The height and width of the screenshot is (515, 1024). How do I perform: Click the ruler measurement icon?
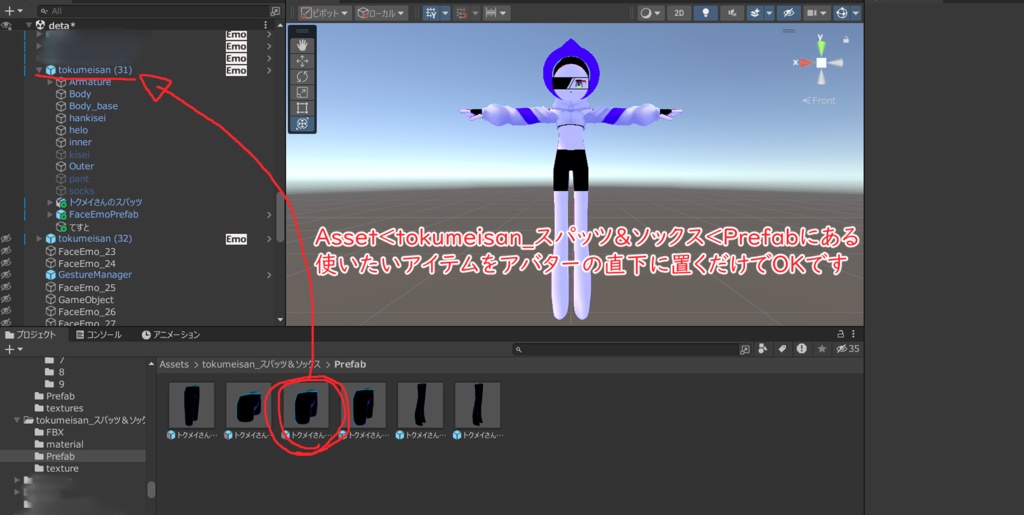tap(491, 12)
